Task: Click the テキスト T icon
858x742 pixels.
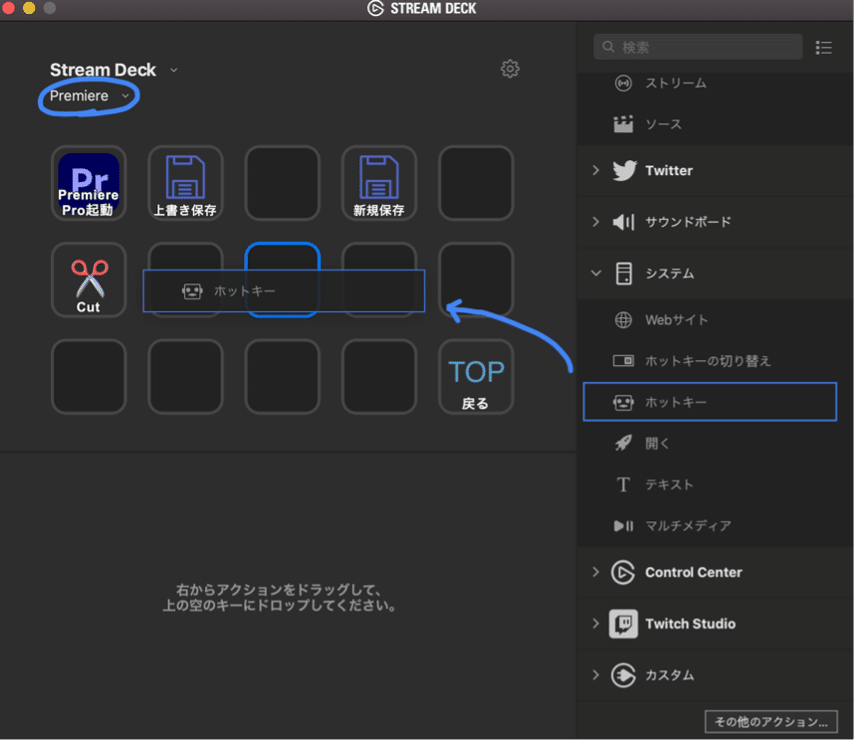Action: 623,485
